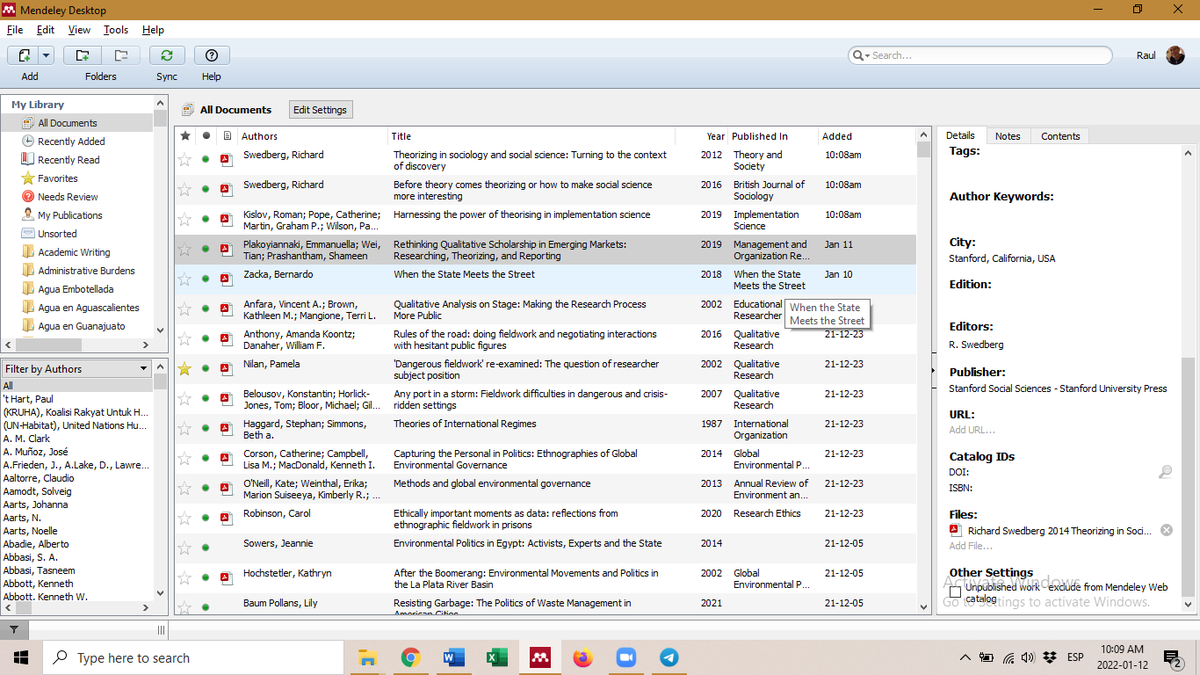Image resolution: width=1200 pixels, height=675 pixels.
Task: Click the Raul profile avatar
Action: (1175, 55)
